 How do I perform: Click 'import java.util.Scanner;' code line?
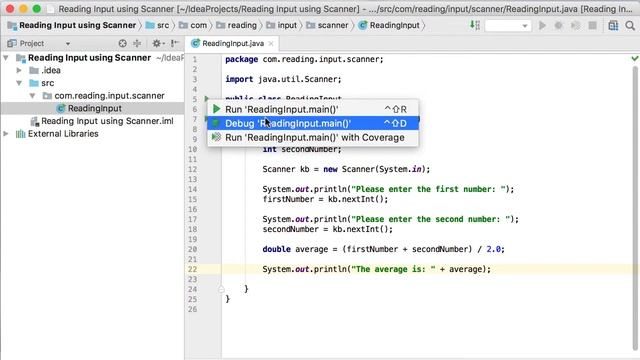(x=283, y=79)
